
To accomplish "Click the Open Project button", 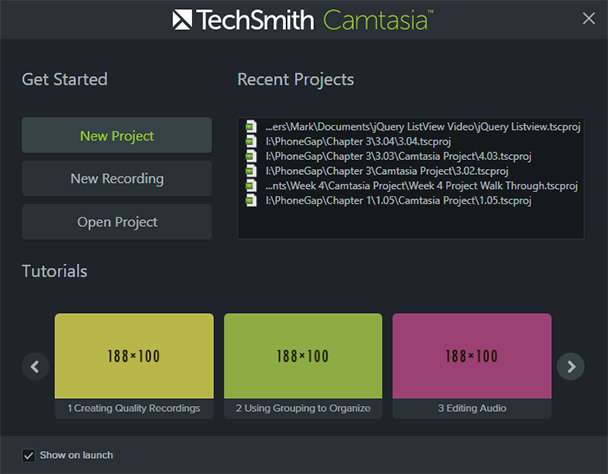I will point(116,222).
